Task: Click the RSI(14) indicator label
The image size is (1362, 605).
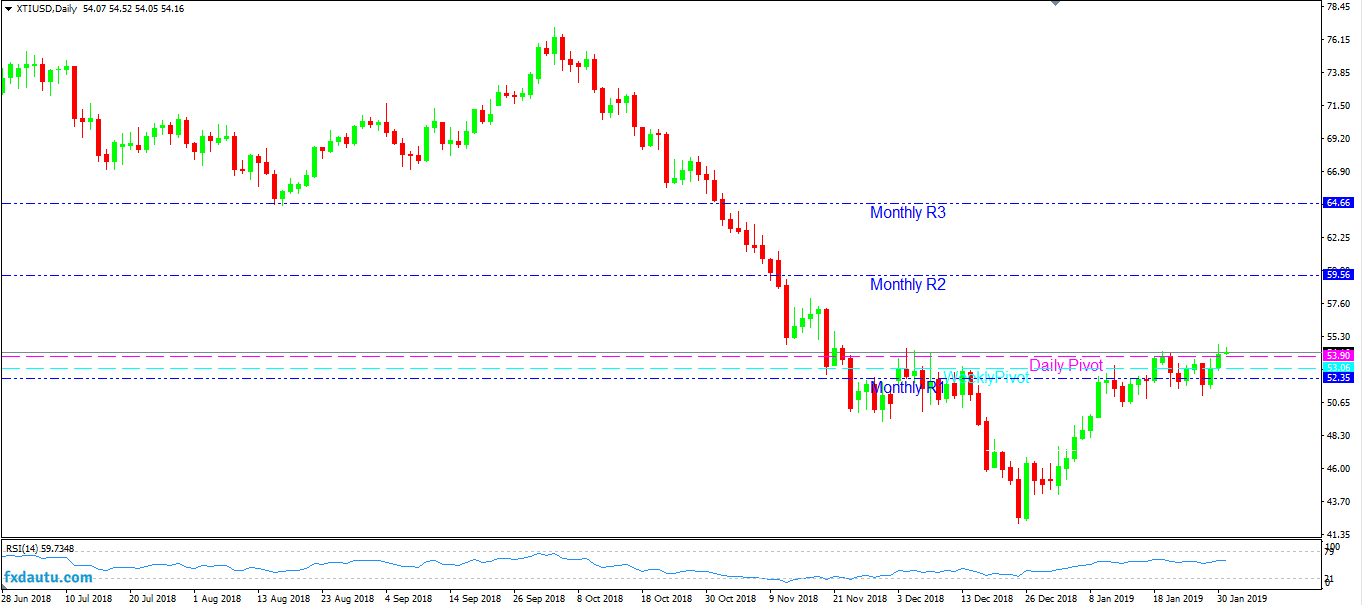Action: click(40, 548)
